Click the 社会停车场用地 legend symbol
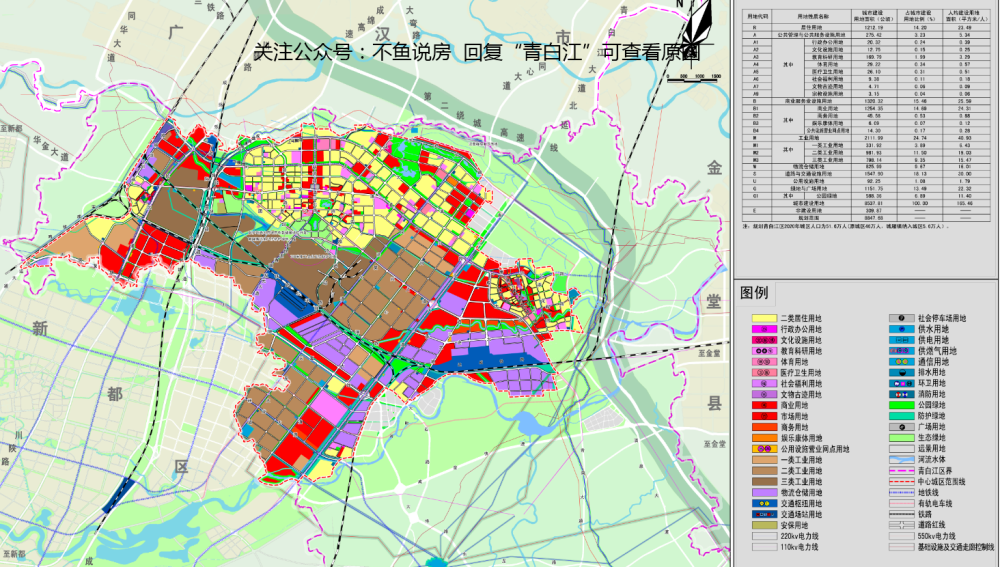Viewport: 1000px width, 567px height. (899, 316)
